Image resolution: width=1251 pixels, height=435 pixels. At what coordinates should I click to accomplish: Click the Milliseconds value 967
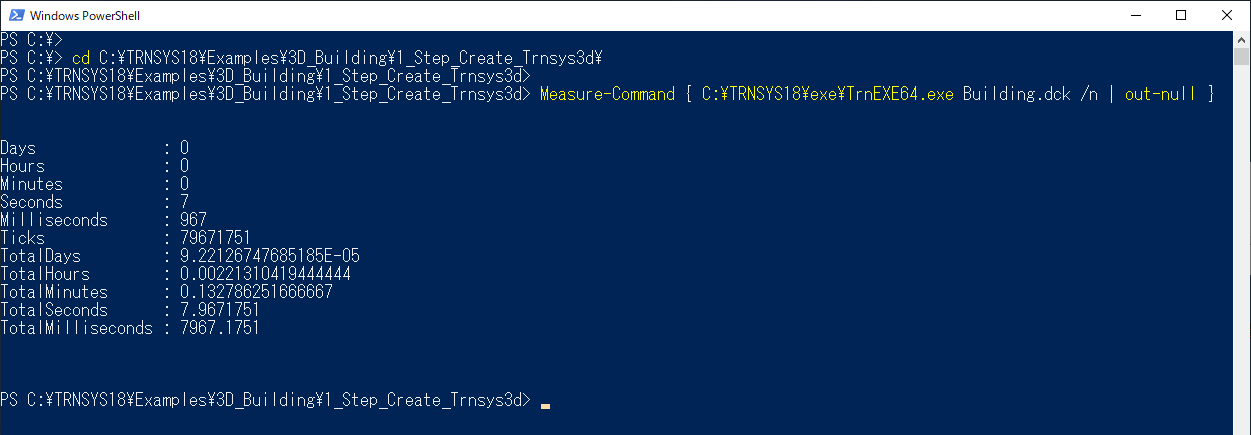point(193,220)
